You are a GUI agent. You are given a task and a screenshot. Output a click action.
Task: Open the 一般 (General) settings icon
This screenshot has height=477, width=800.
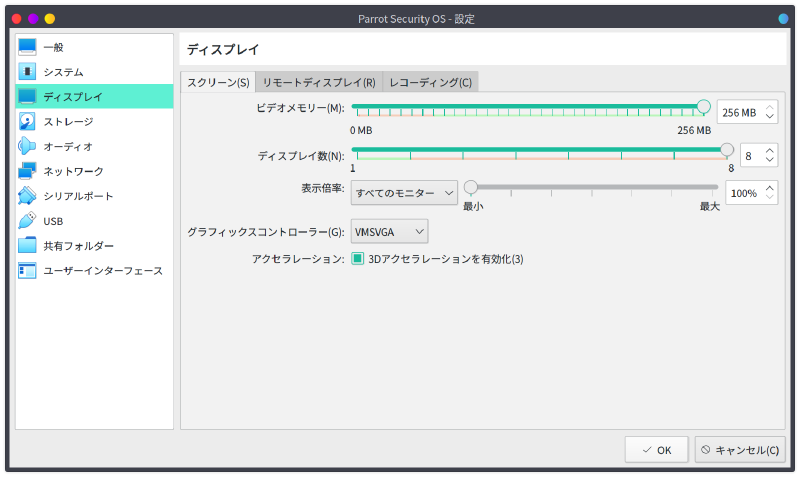[x=27, y=47]
